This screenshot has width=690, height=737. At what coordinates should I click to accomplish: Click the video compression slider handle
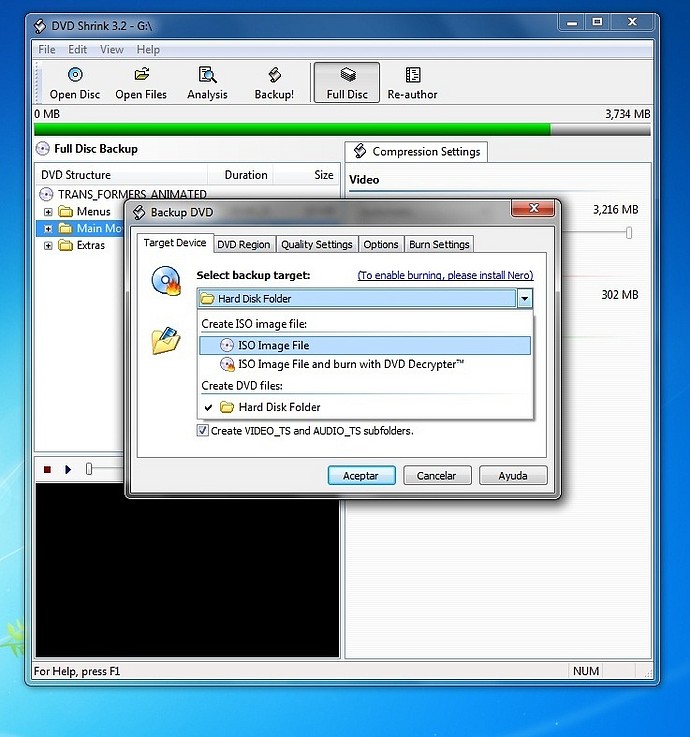(x=629, y=233)
